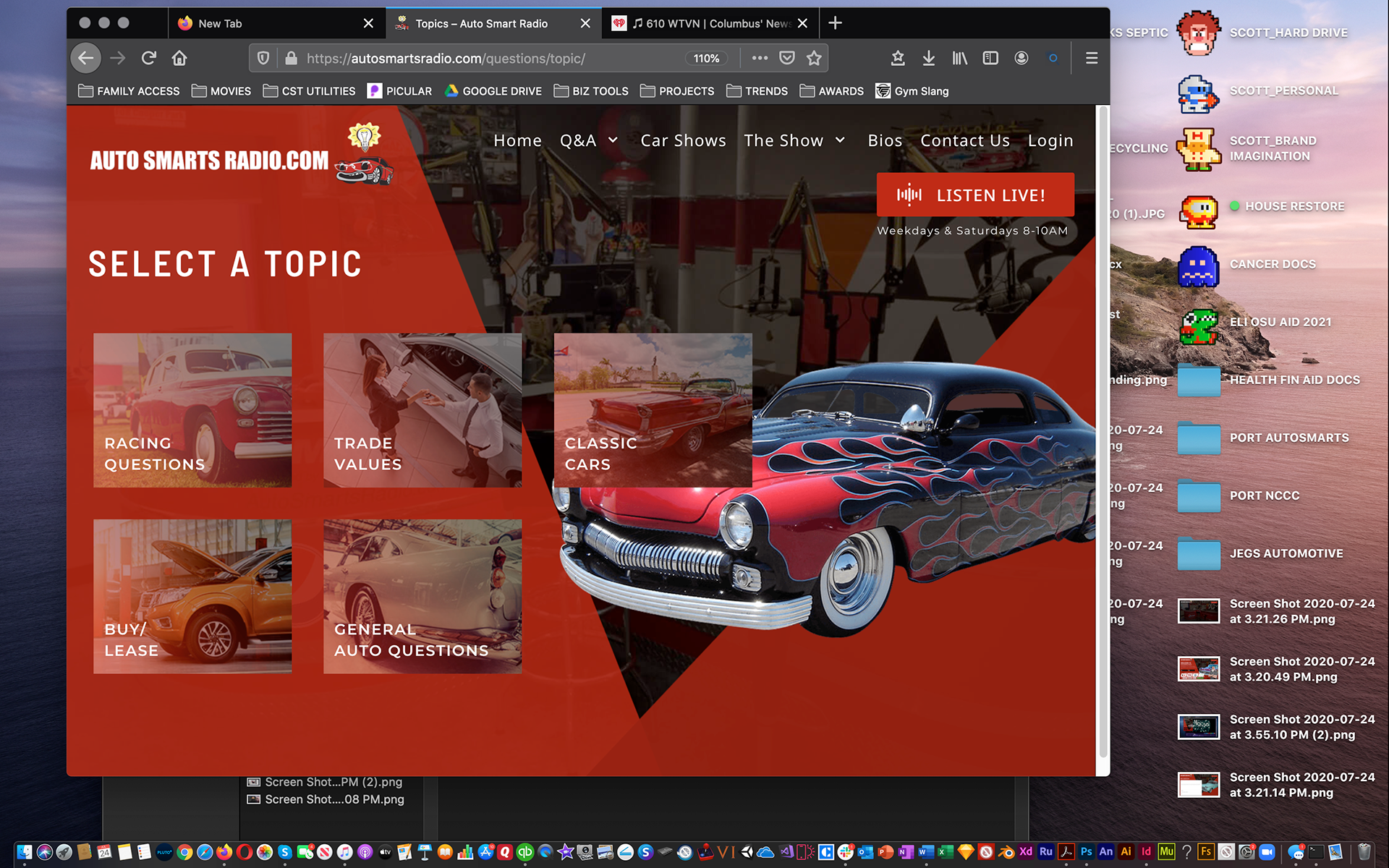Open Zoom from the dock
The height and width of the screenshot is (868, 1389).
tap(1267, 852)
